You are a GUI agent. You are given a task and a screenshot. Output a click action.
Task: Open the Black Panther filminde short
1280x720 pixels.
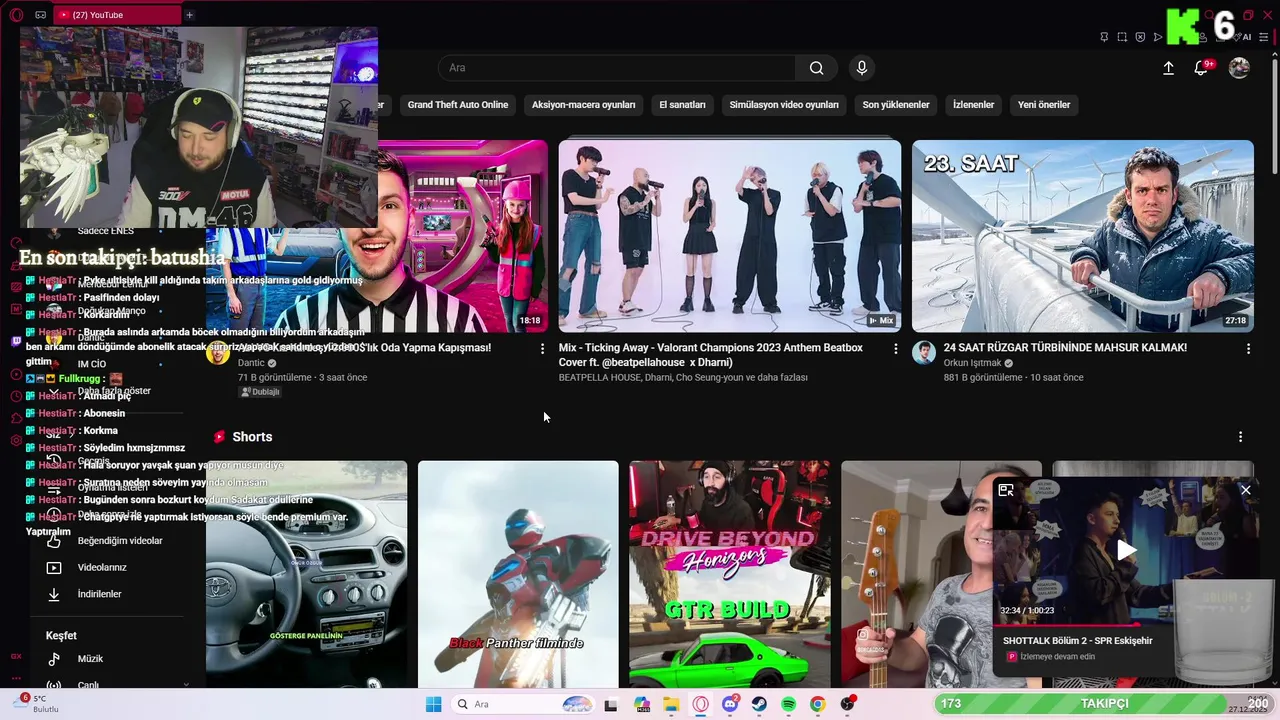point(518,574)
